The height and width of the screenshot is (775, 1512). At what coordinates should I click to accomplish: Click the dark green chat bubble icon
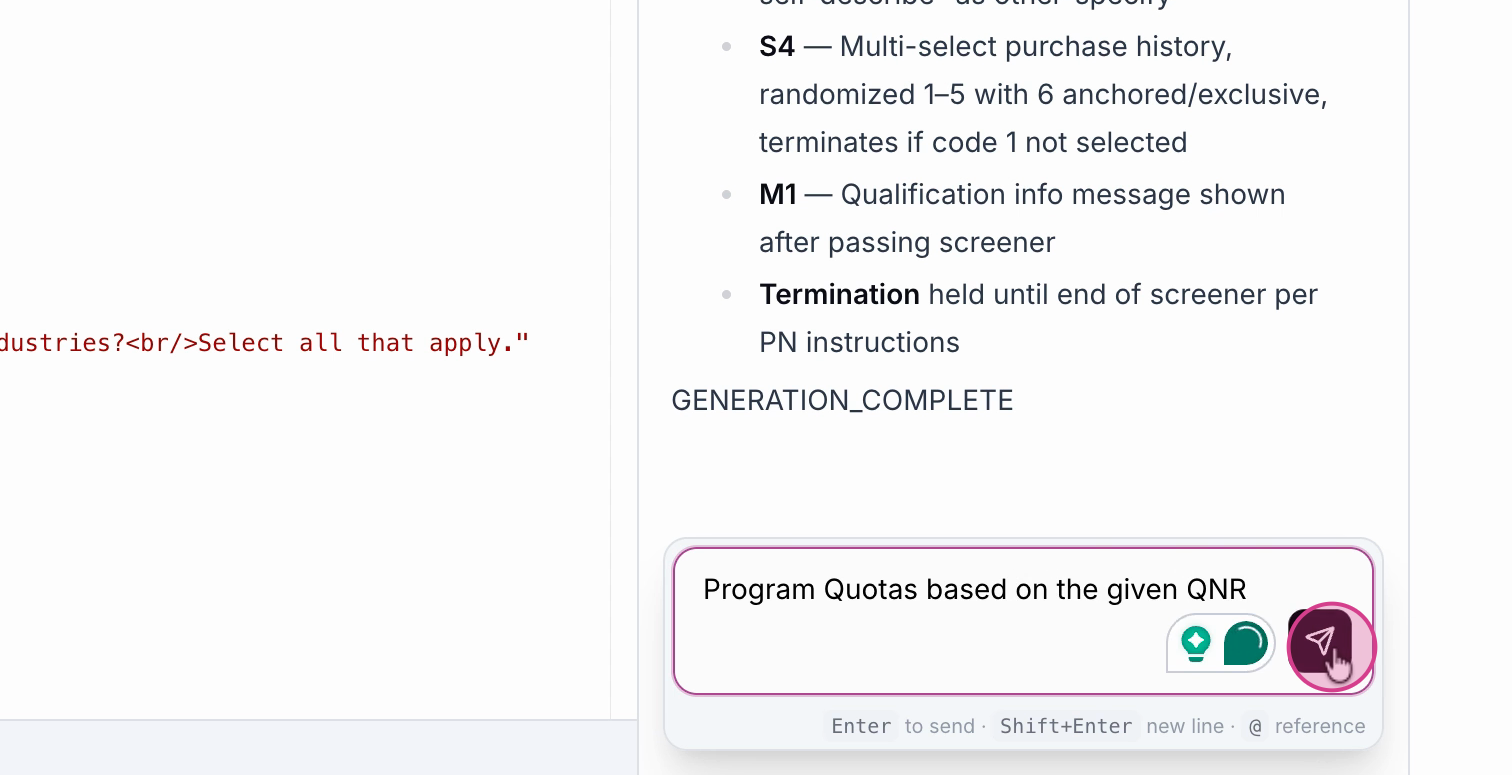[1245, 642]
